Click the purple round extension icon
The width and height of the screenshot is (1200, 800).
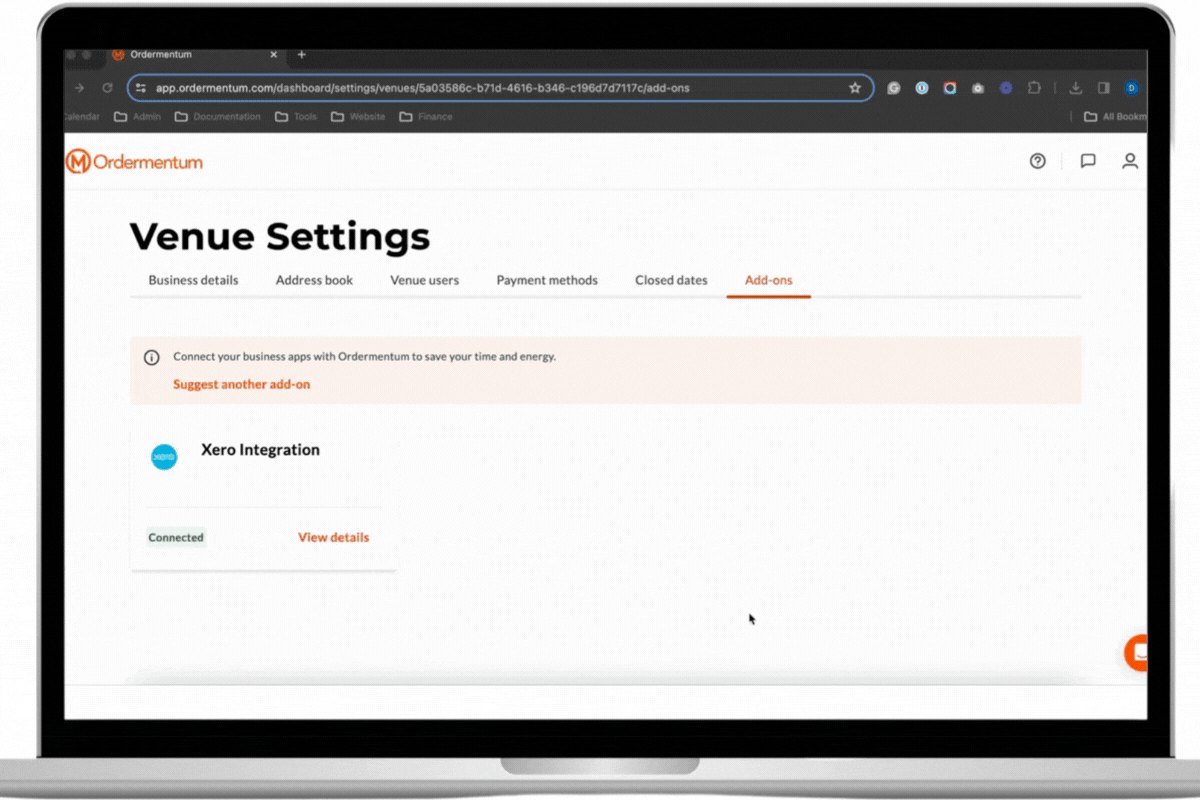(x=1006, y=88)
